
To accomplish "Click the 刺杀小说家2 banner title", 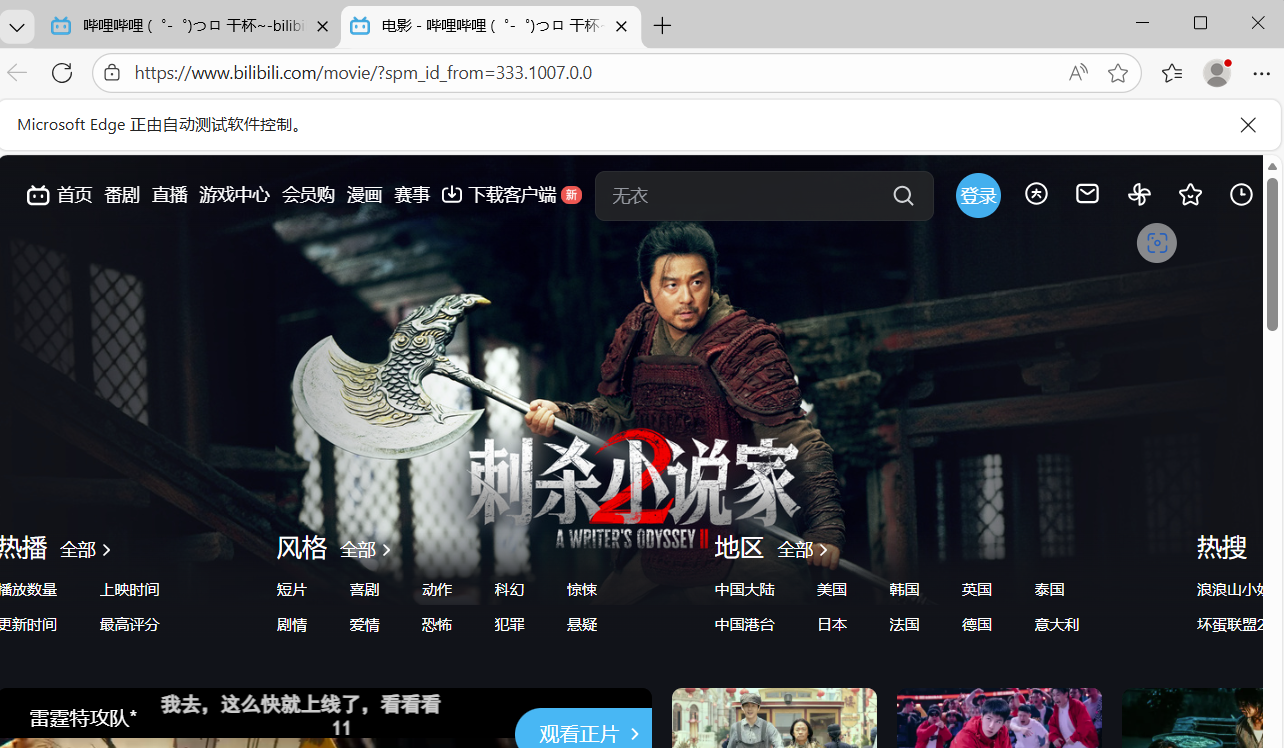I will click(633, 490).
